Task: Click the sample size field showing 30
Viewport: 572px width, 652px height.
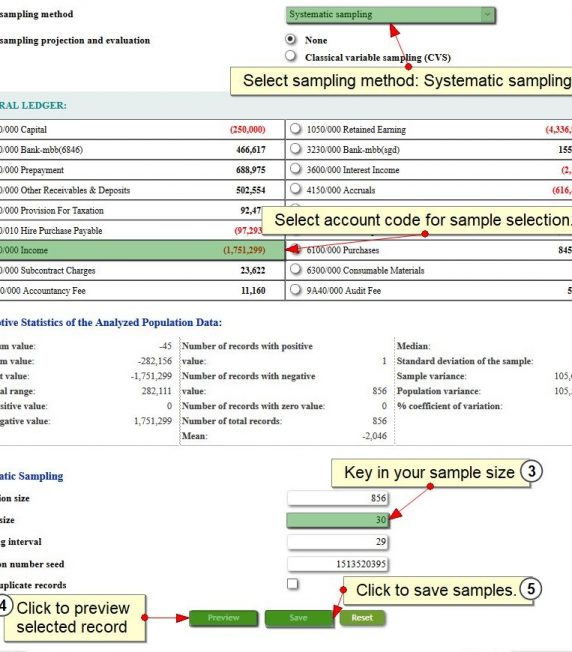Action: (x=338, y=520)
